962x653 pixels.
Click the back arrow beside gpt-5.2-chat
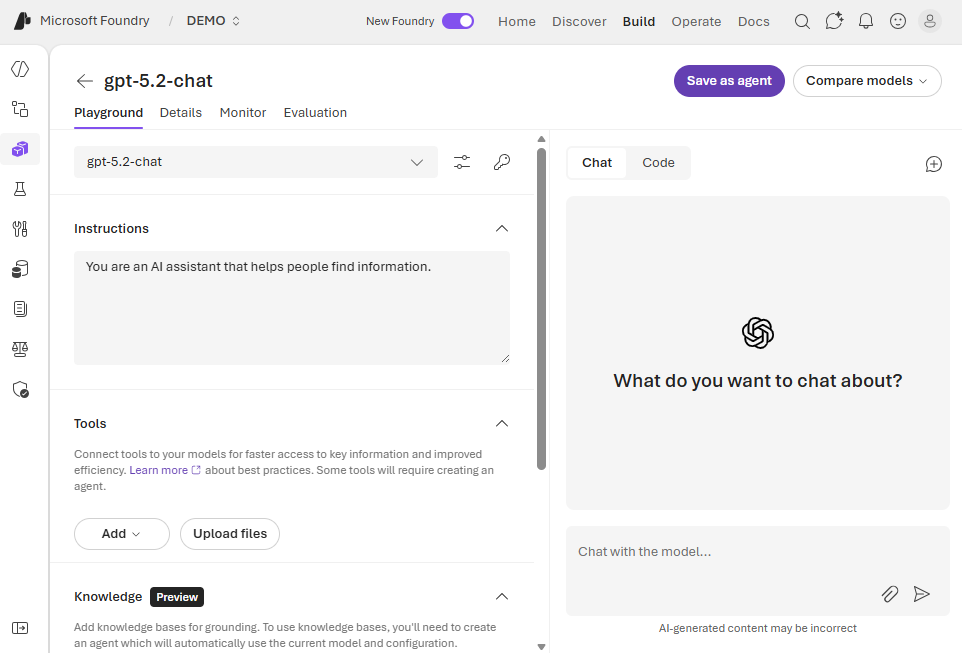85,81
